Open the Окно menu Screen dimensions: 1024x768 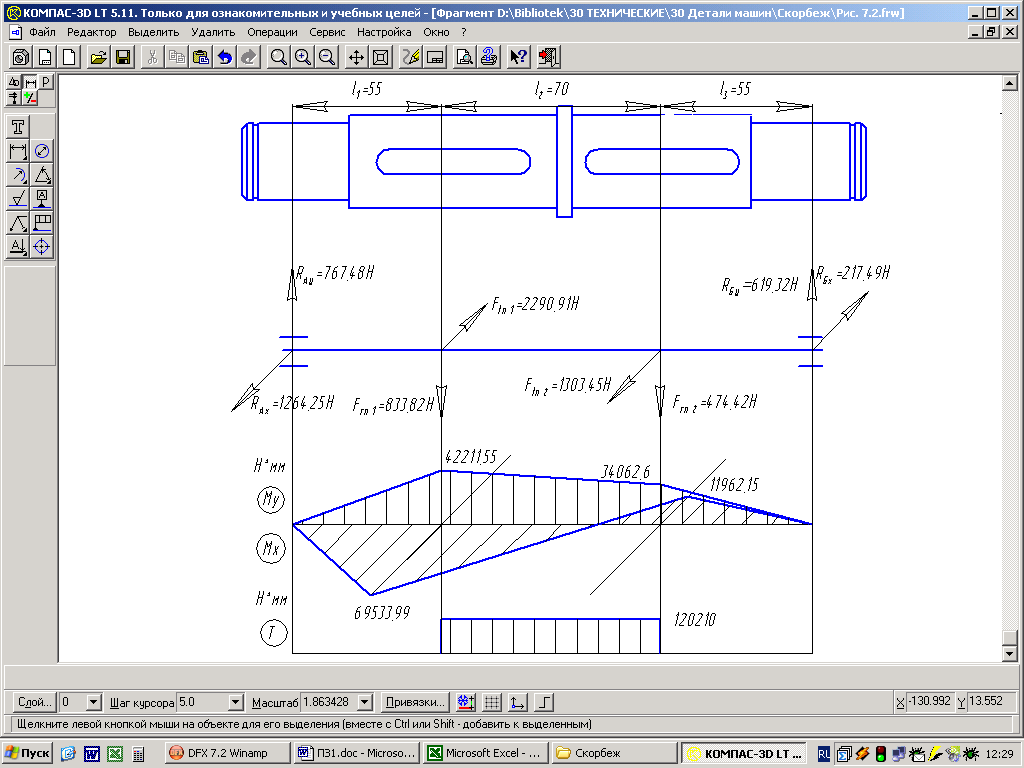(x=436, y=32)
